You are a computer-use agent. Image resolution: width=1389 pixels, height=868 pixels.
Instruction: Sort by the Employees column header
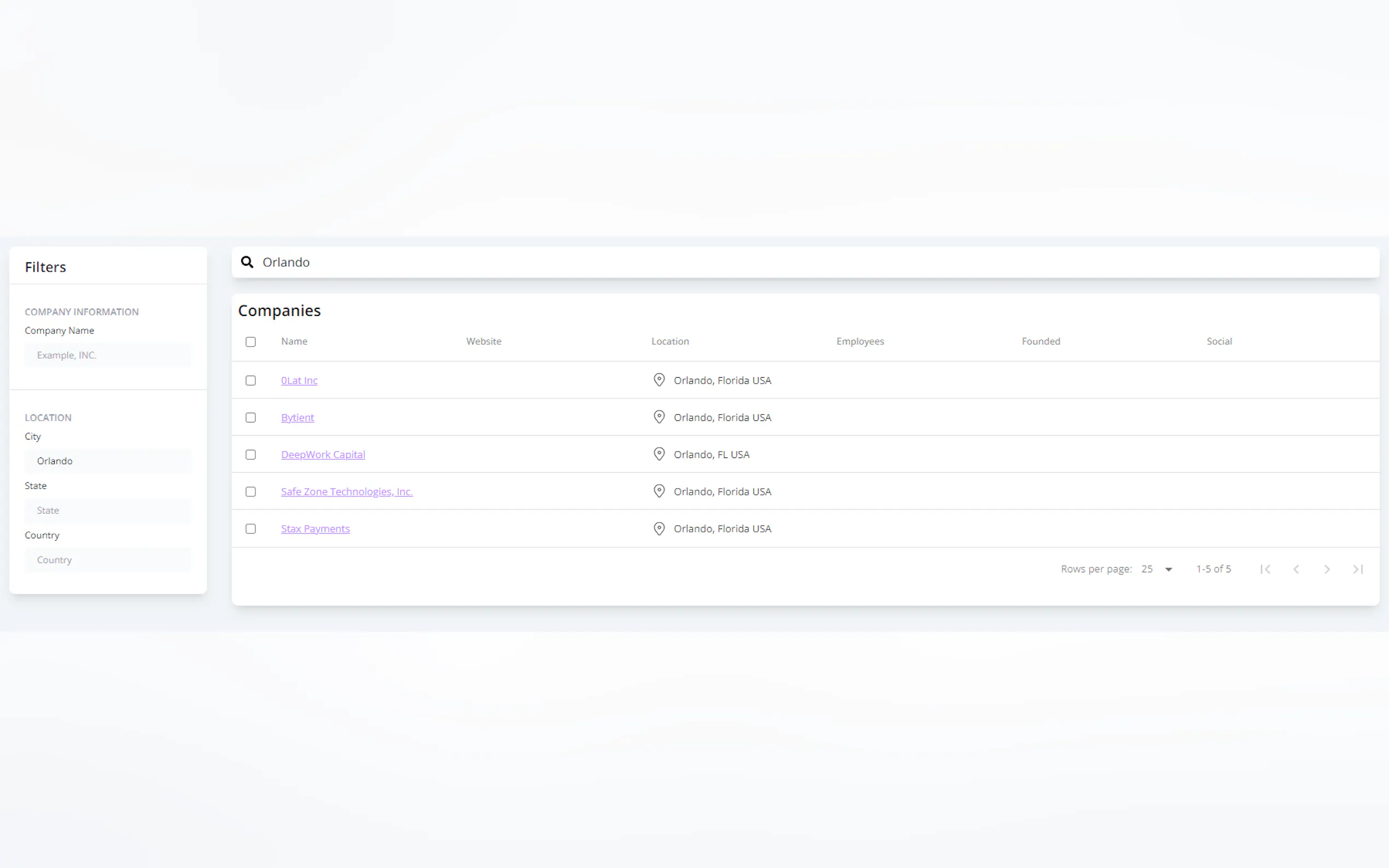(860, 341)
